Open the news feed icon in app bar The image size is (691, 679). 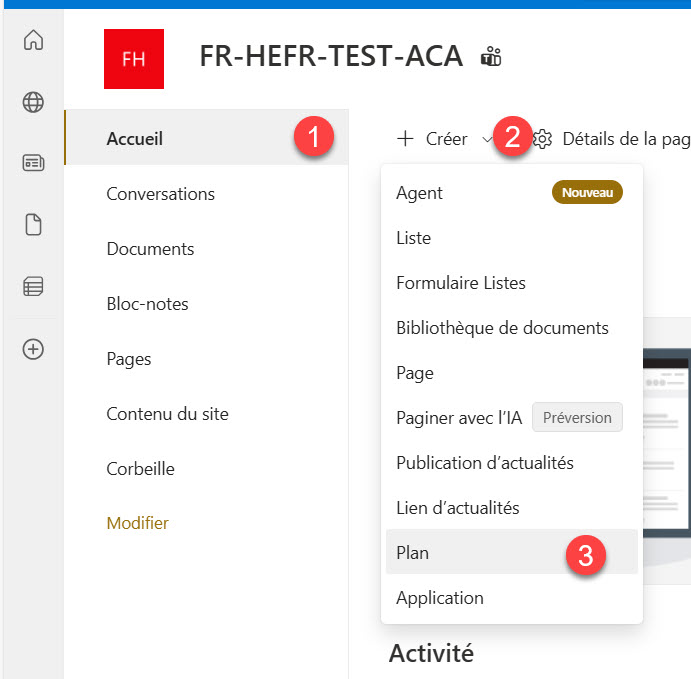[x=33, y=164]
